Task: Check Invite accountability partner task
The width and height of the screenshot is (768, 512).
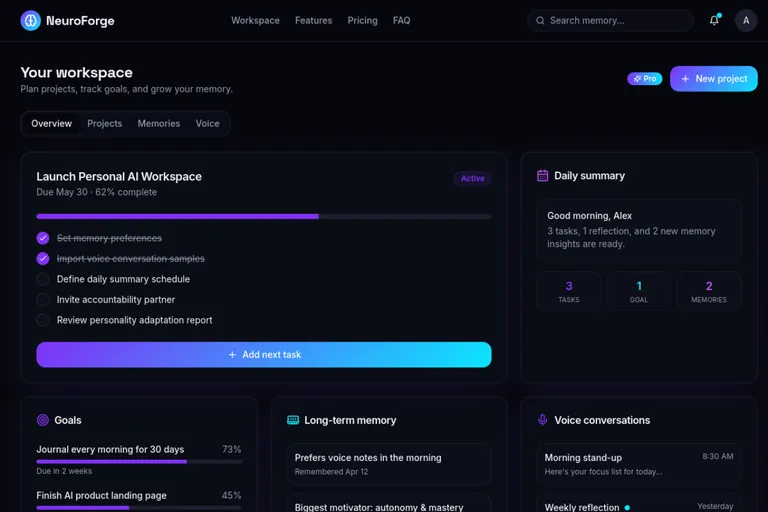Action: click(43, 300)
